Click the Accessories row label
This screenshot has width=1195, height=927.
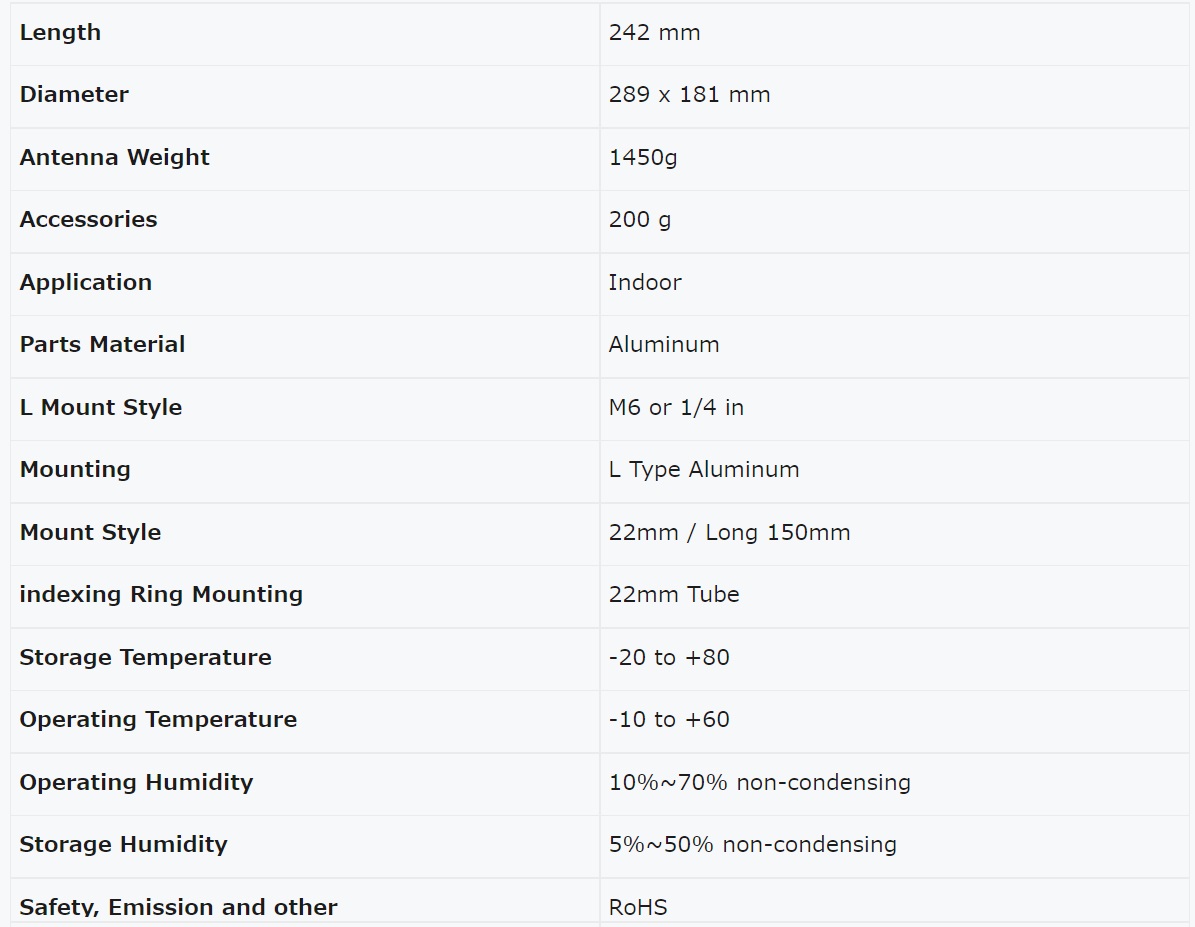(88, 220)
